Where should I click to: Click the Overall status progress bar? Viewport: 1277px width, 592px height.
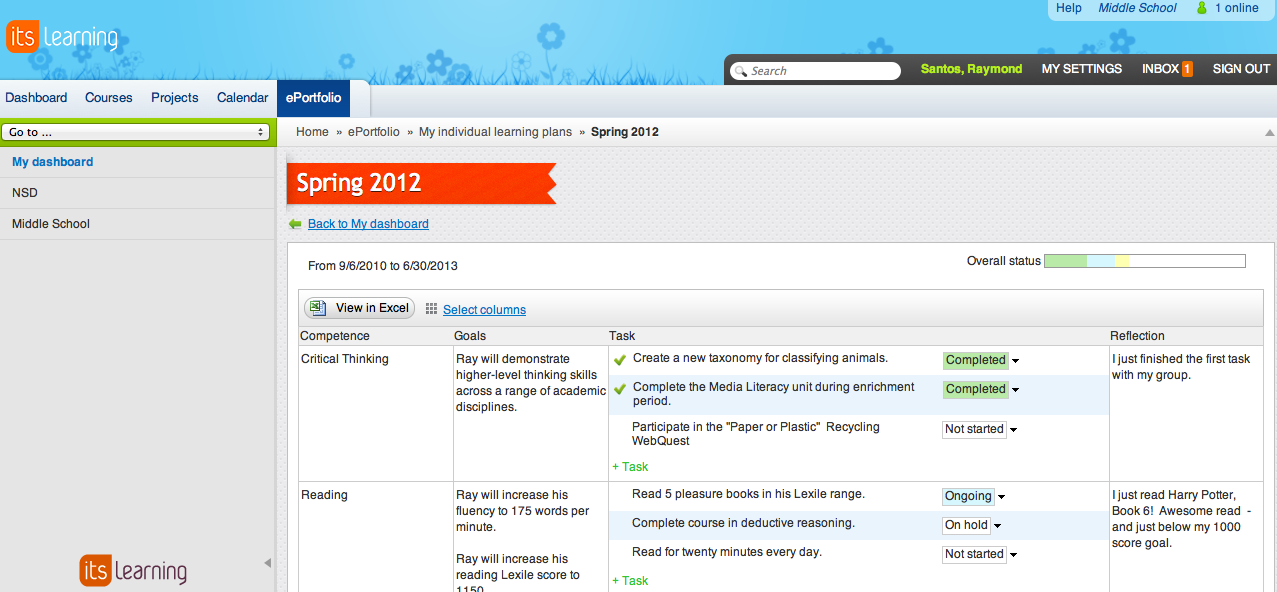coord(1145,261)
